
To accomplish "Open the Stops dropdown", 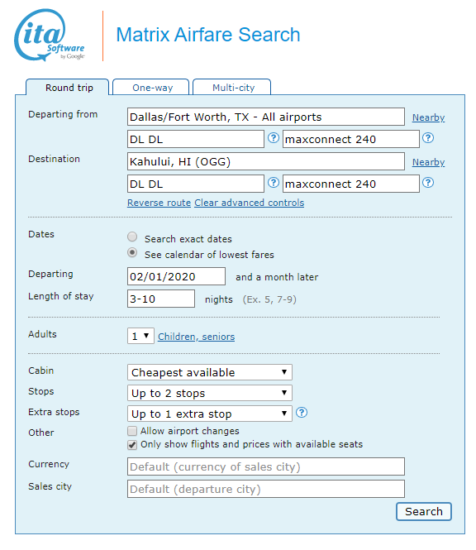I will pyautogui.click(x=210, y=393).
